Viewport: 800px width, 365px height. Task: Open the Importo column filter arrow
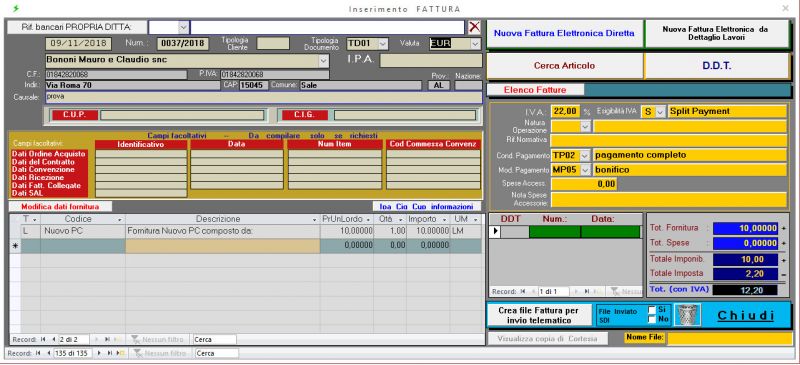[444, 220]
